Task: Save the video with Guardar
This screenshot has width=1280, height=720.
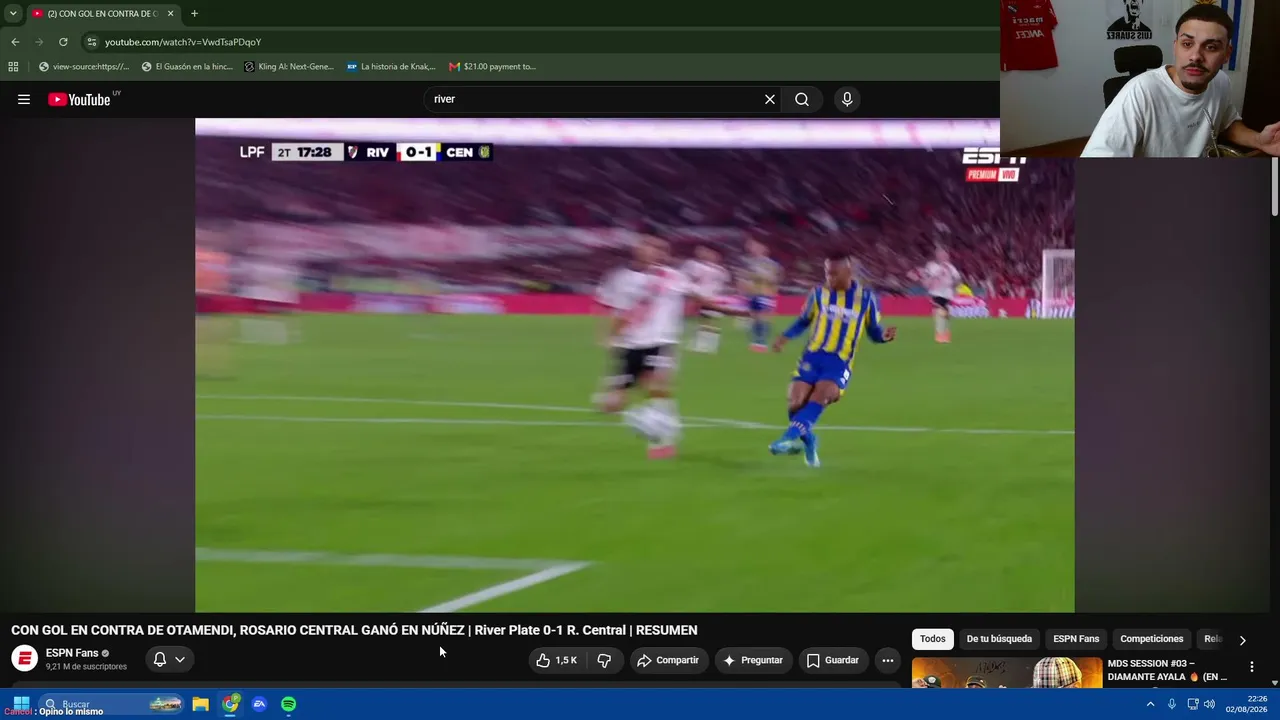Action: (x=832, y=660)
